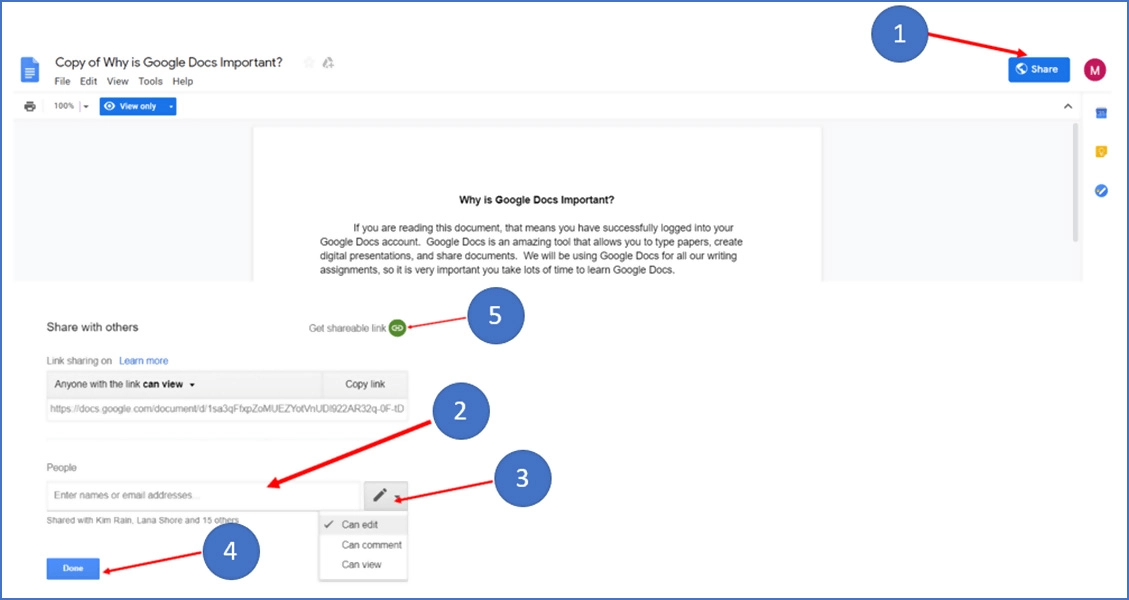Image resolution: width=1129 pixels, height=600 pixels.
Task: Click the Get shareable link text
Action: (x=347, y=328)
